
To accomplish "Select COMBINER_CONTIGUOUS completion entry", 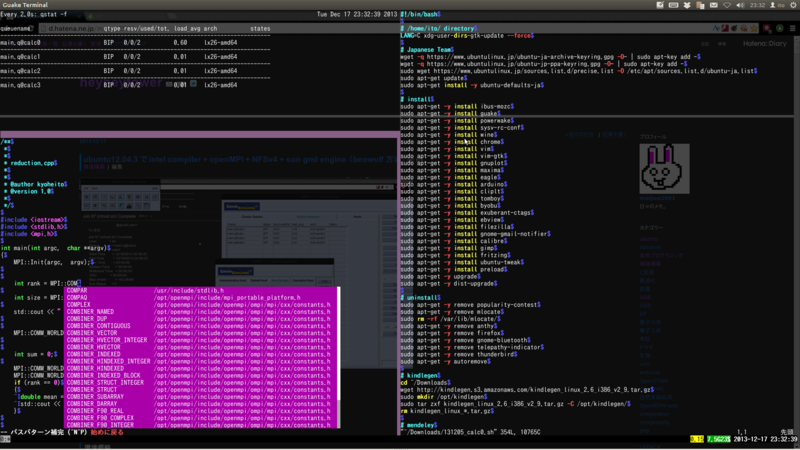I will coord(201,326).
